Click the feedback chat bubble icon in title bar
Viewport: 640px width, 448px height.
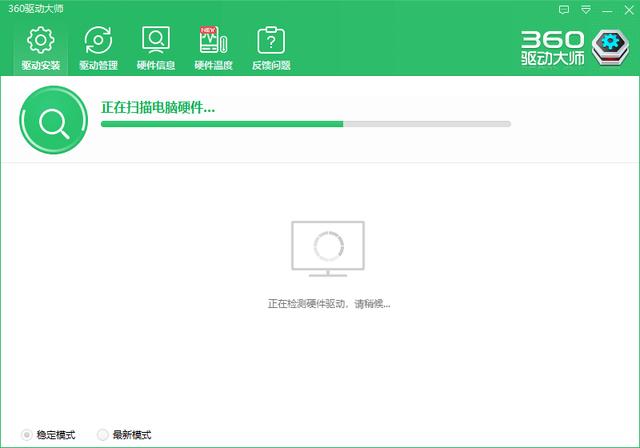point(564,10)
